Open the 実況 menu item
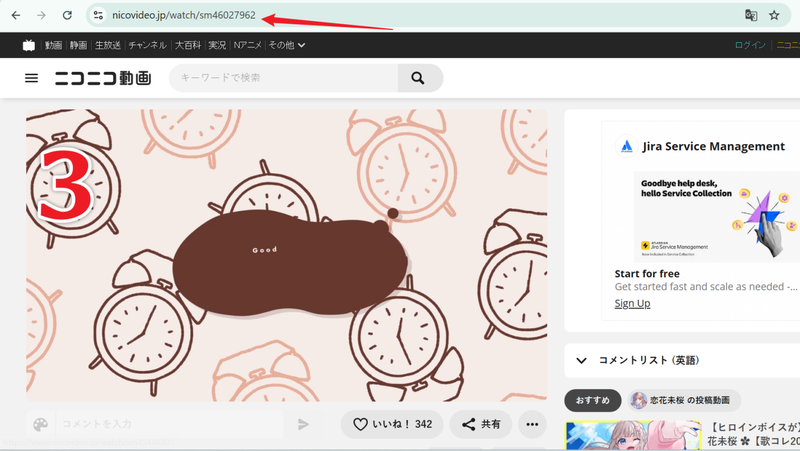The image size is (800, 451). (x=217, y=45)
